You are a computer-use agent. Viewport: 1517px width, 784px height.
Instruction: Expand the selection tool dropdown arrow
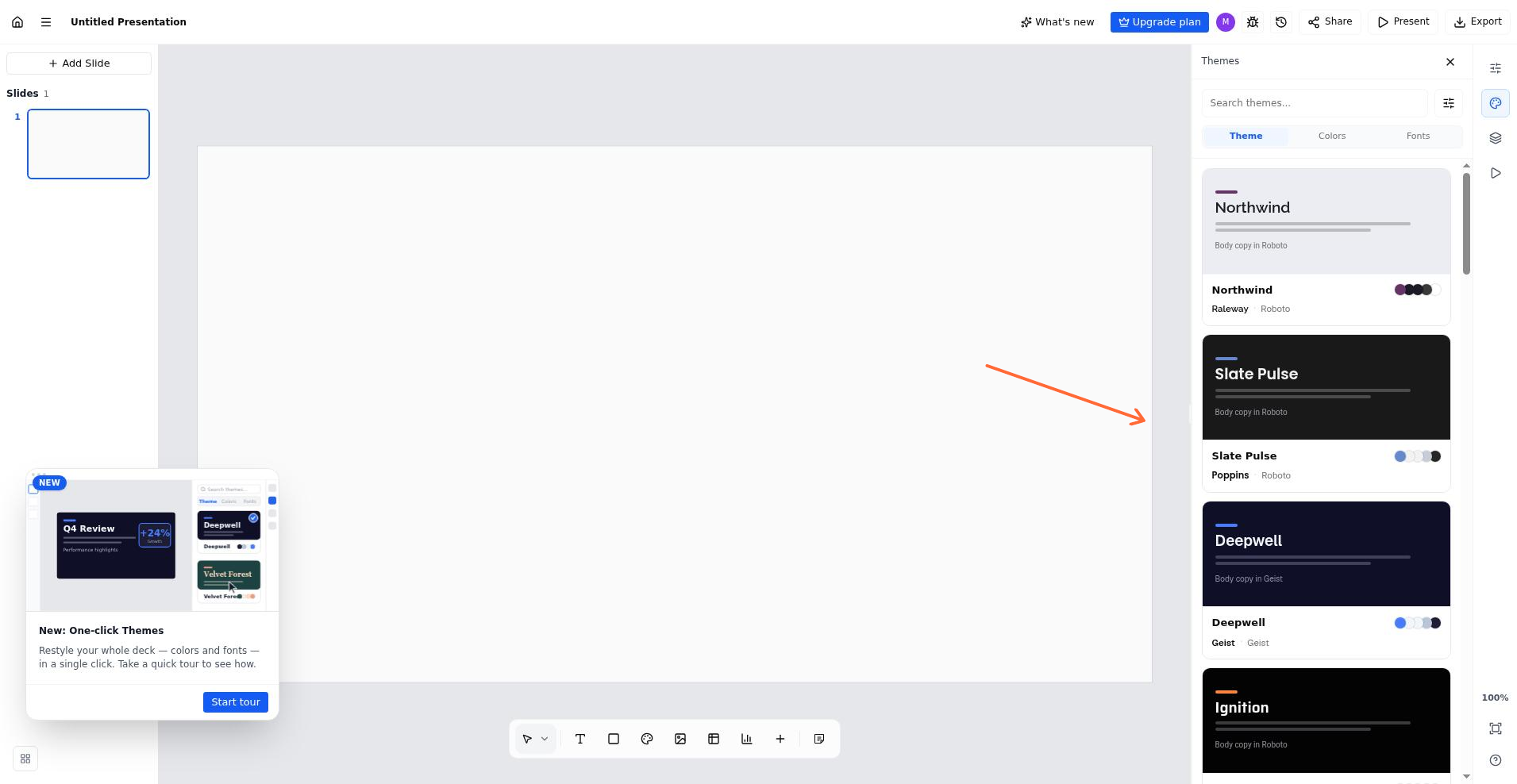(545, 739)
